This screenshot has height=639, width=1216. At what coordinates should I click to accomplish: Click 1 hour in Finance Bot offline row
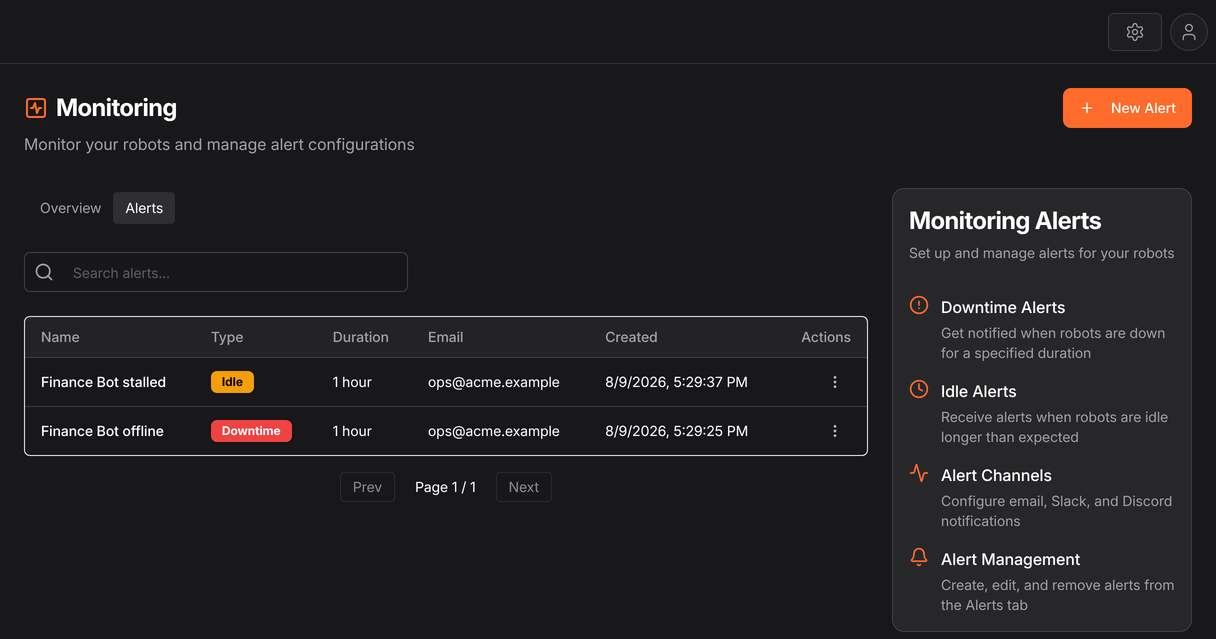(x=352, y=431)
